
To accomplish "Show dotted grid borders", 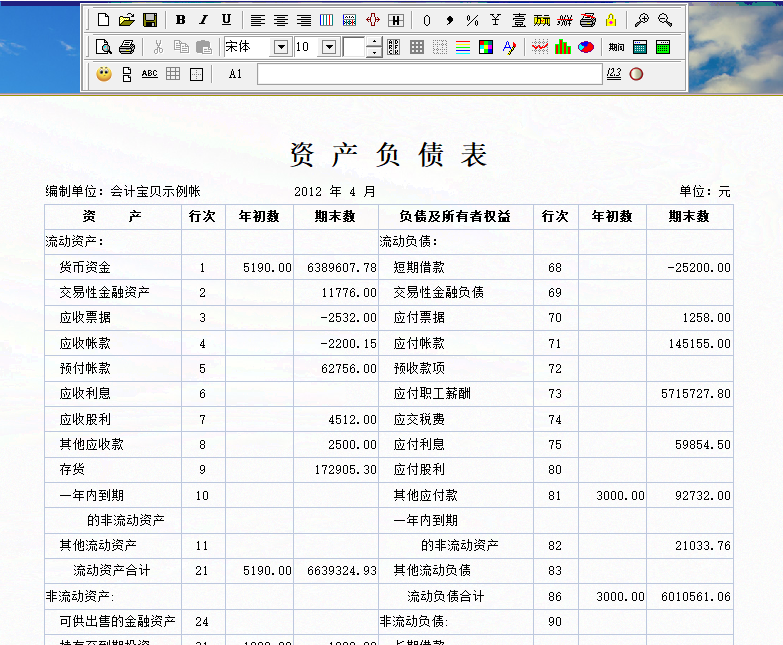I will click(x=439, y=47).
